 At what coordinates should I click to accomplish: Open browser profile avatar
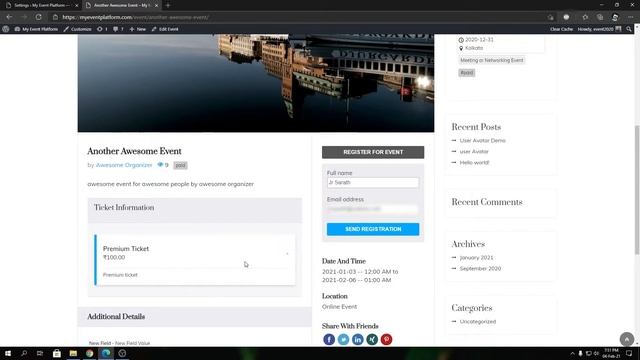tap(615, 17)
